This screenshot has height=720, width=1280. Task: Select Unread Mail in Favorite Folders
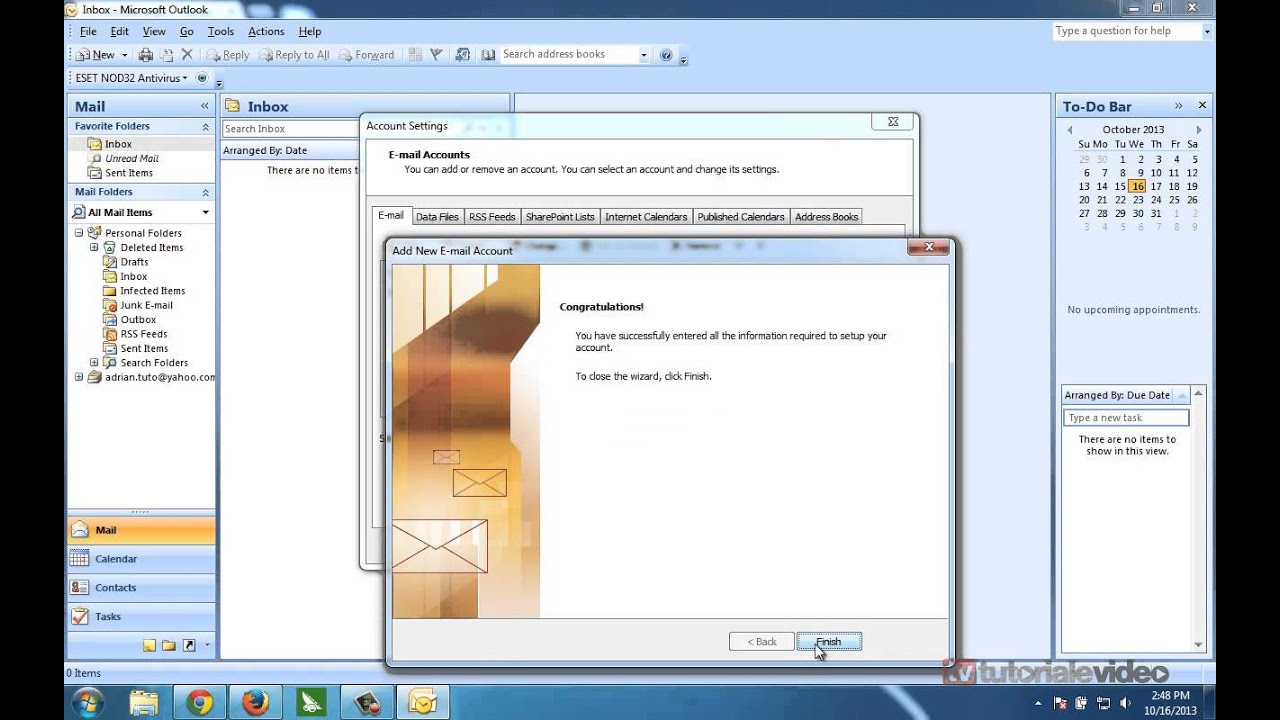[x=132, y=158]
